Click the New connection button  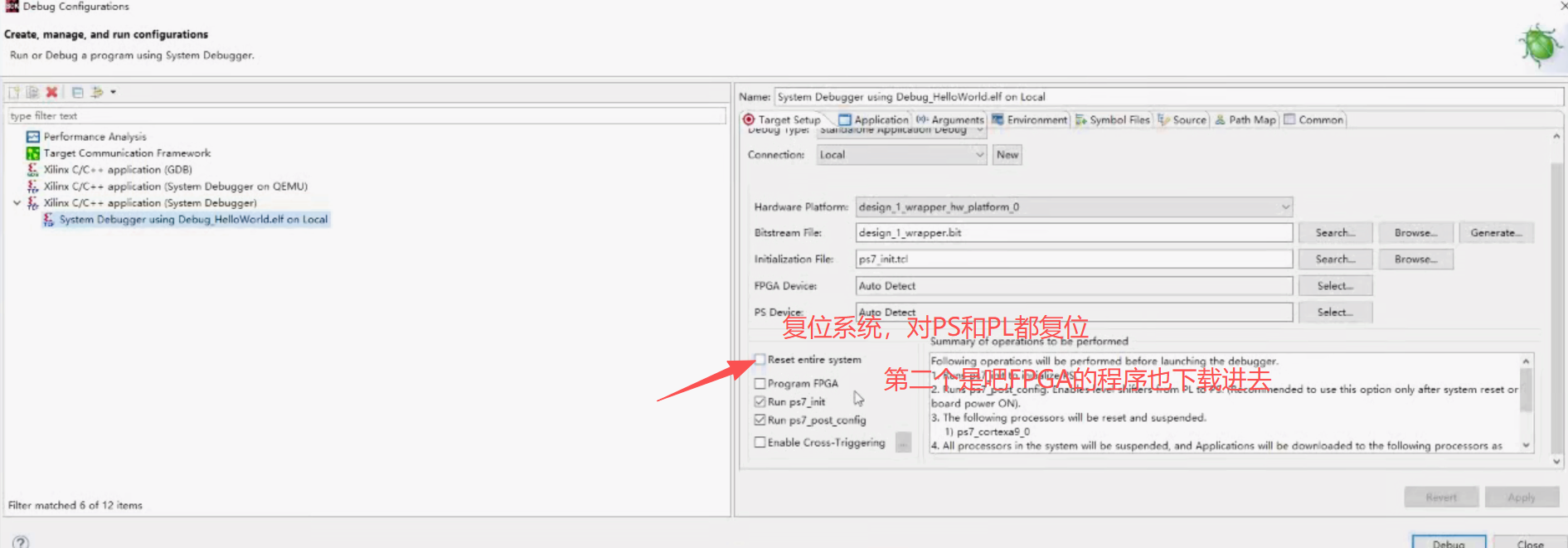pos(1007,155)
